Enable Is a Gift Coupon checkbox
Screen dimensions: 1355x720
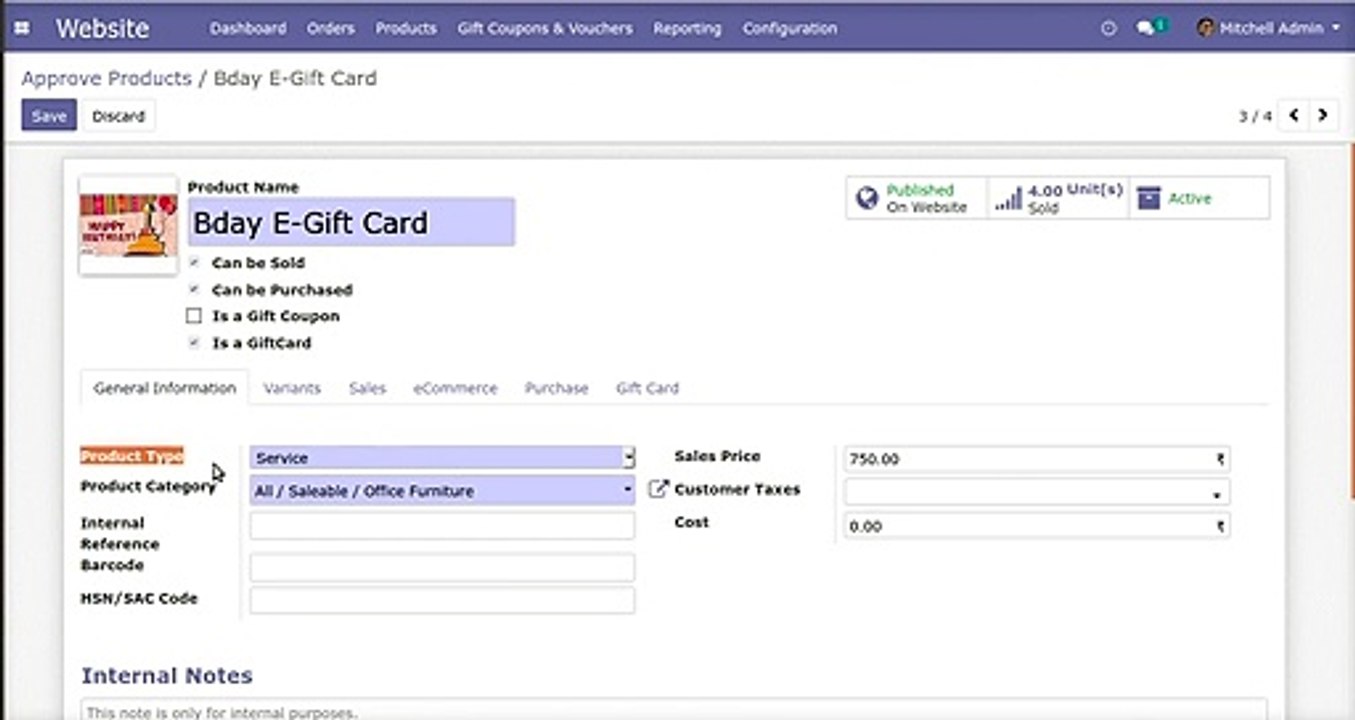coord(194,316)
